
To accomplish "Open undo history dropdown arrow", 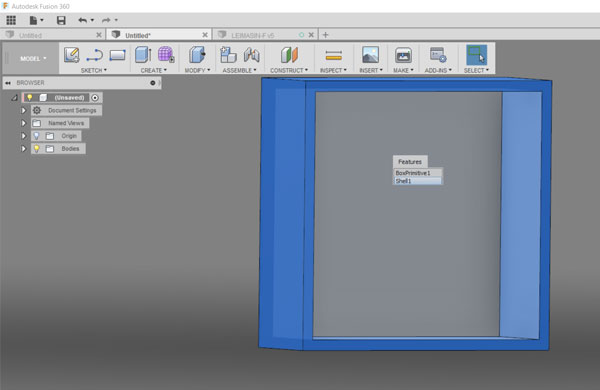I will [92, 20].
